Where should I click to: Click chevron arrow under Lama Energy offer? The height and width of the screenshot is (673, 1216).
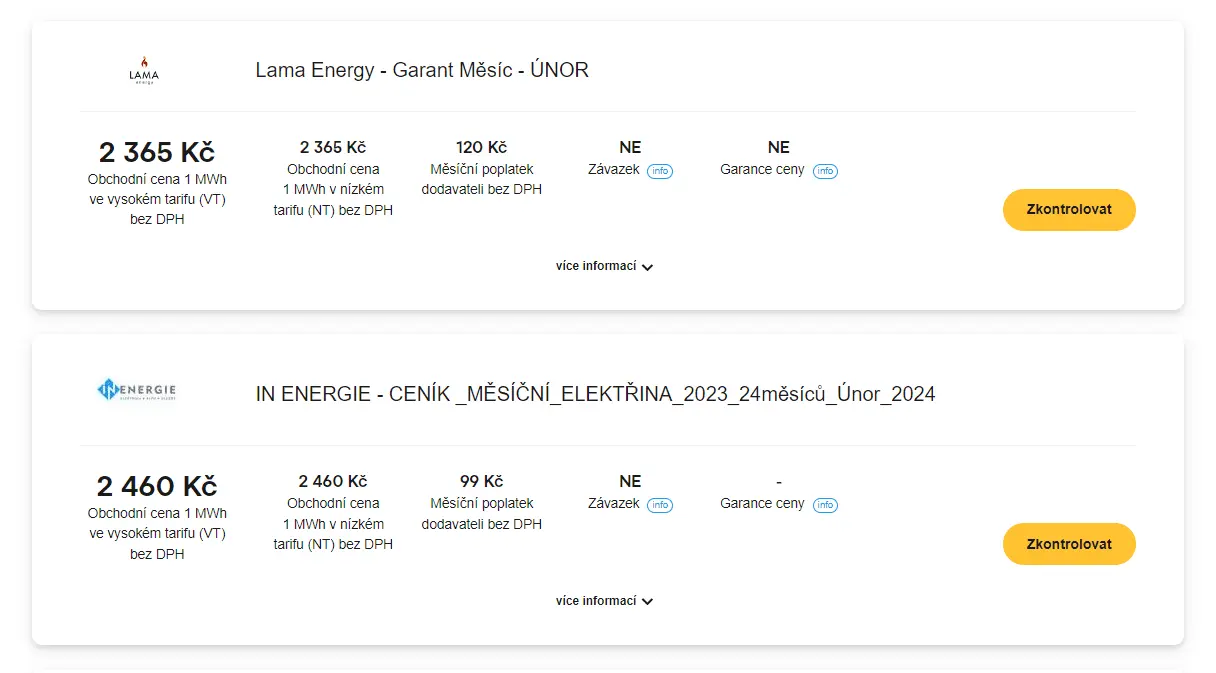[647, 267]
